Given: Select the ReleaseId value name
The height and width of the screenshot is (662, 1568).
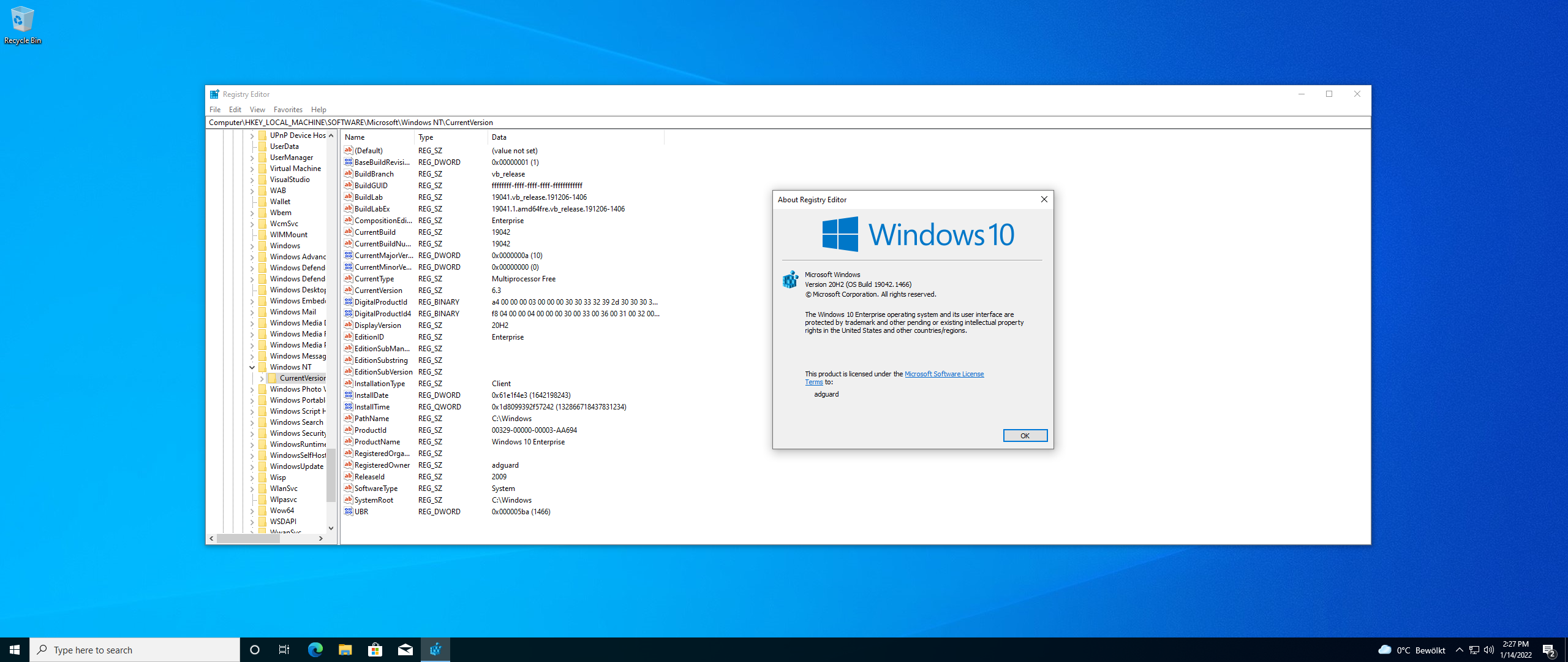Looking at the screenshot, I should [369, 477].
